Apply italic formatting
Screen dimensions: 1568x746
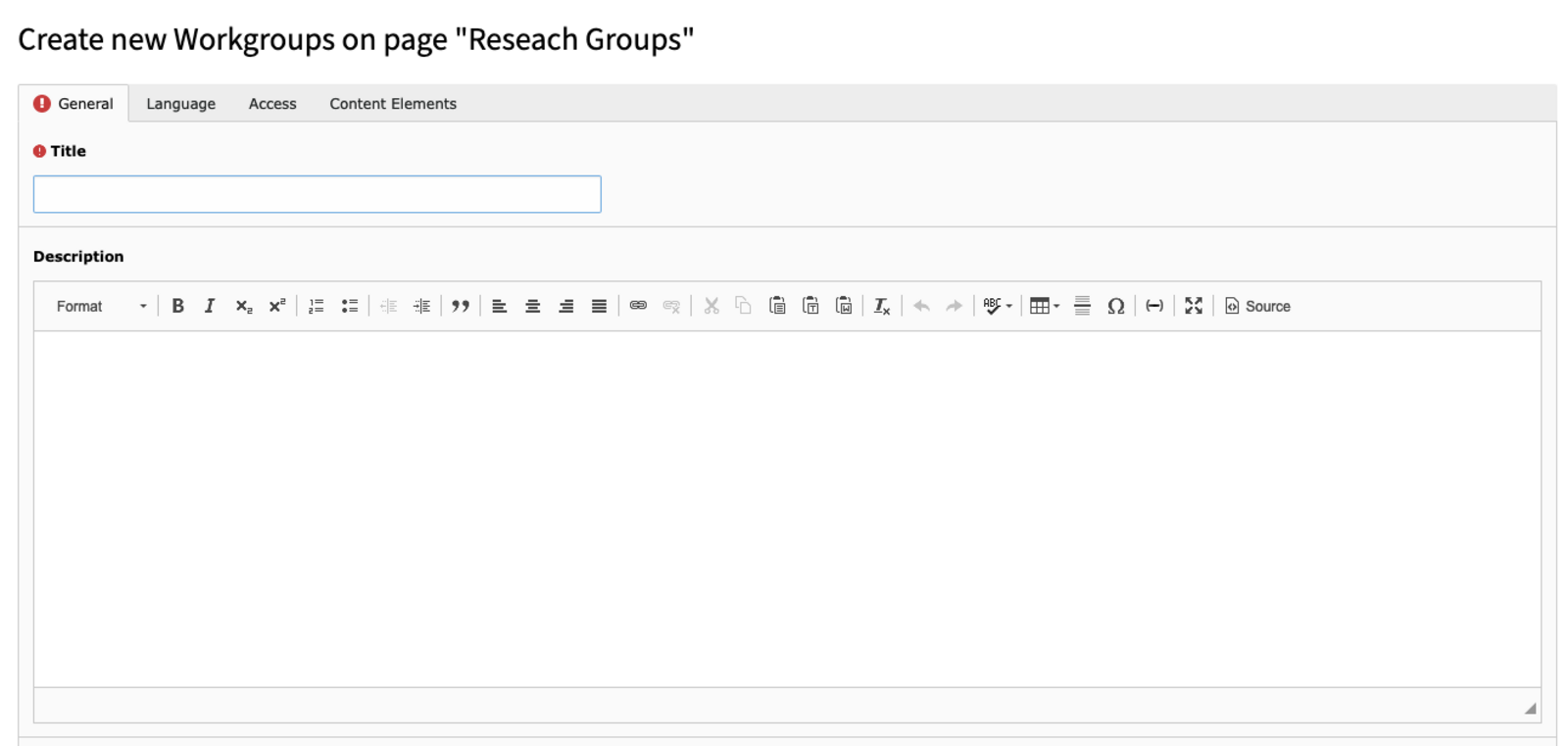(210, 306)
